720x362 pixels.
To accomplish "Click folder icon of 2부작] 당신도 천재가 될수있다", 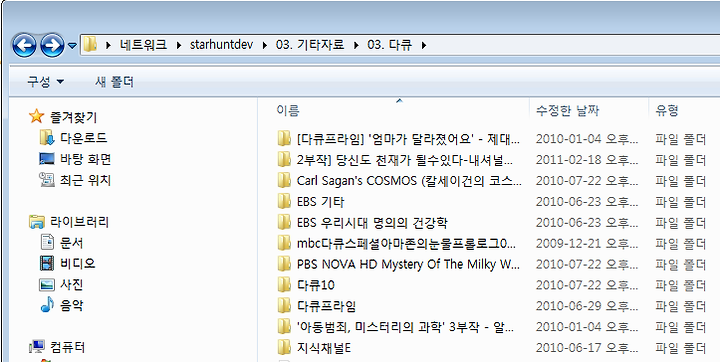I will pyautogui.click(x=284, y=159).
